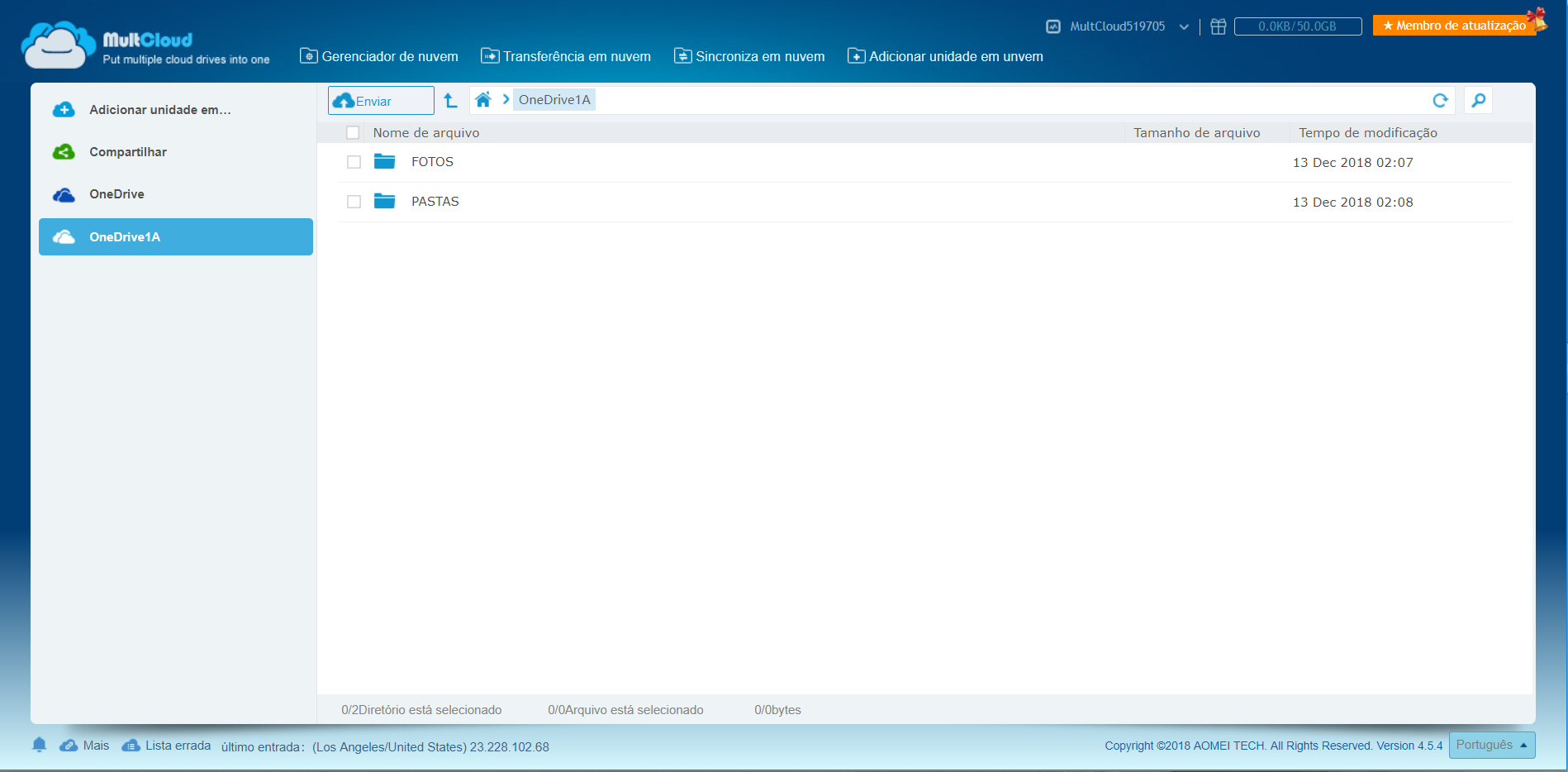Click the FOTOS folder icon
The image size is (1568, 772).
(384, 161)
